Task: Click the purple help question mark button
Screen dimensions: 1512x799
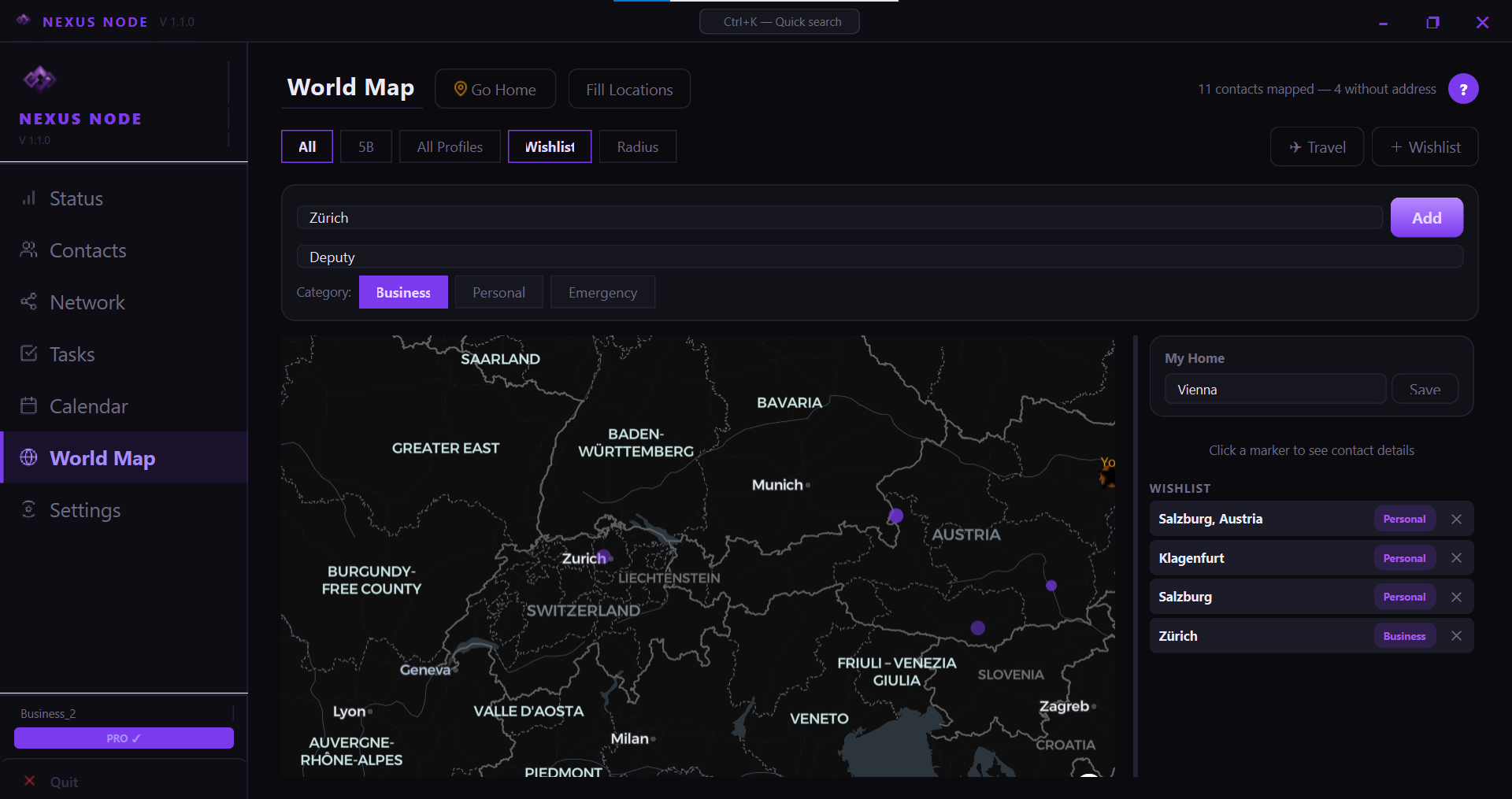Action: tap(1463, 89)
